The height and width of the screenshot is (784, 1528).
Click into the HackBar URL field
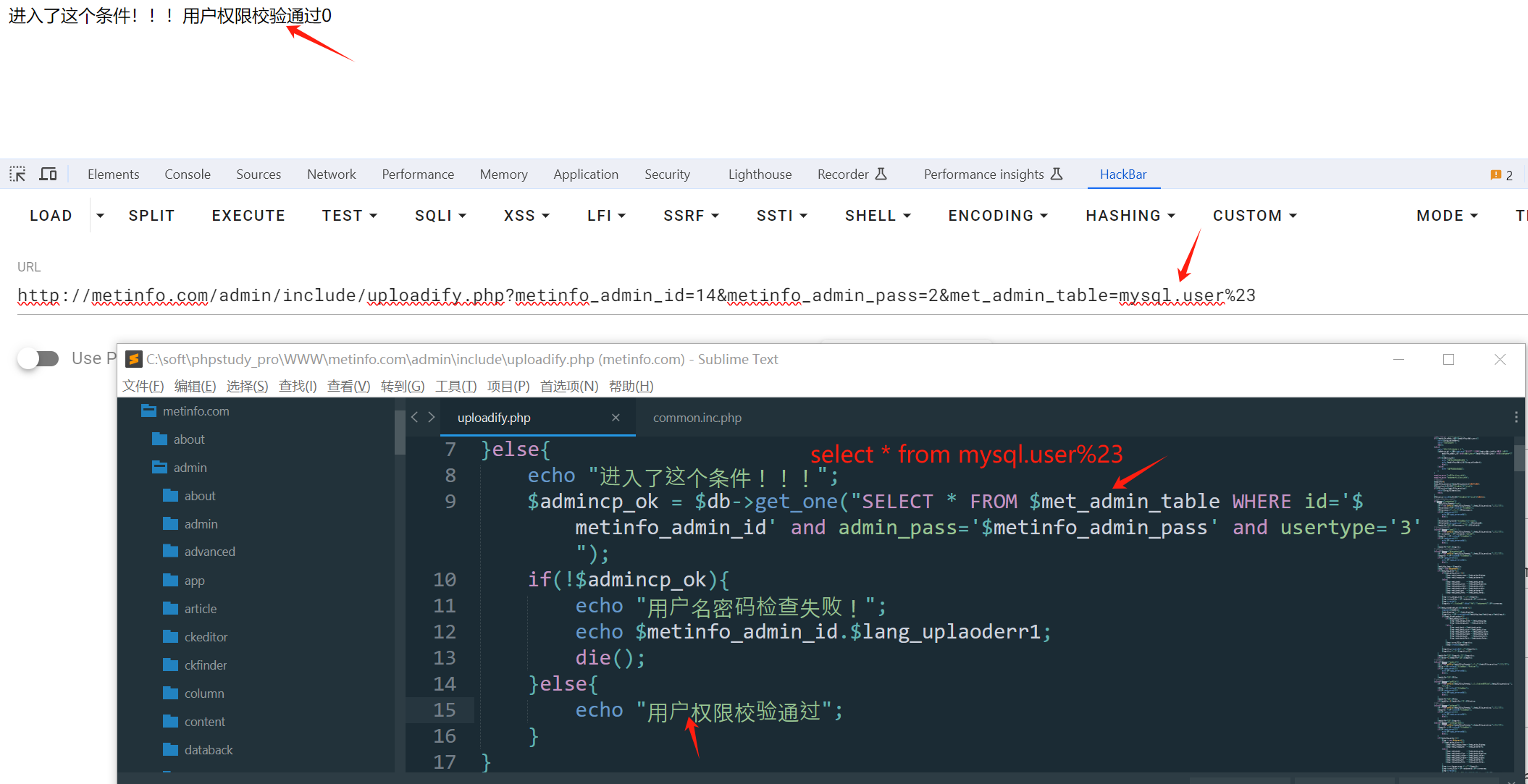click(636, 296)
